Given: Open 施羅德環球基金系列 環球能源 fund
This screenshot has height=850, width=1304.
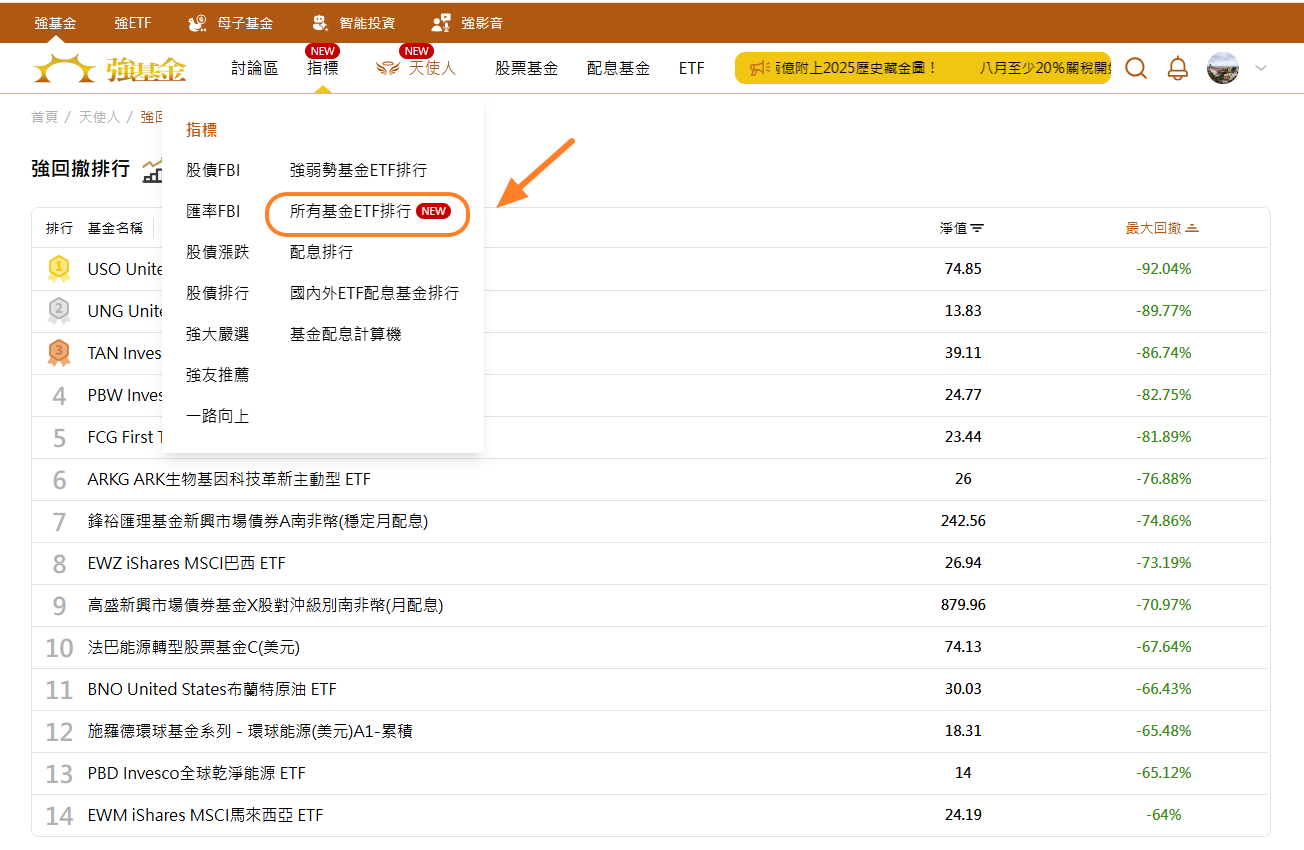Looking at the screenshot, I should pyautogui.click(x=250, y=731).
